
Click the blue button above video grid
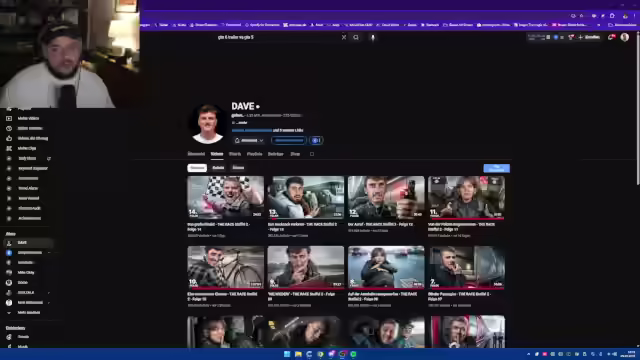click(x=496, y=168)
